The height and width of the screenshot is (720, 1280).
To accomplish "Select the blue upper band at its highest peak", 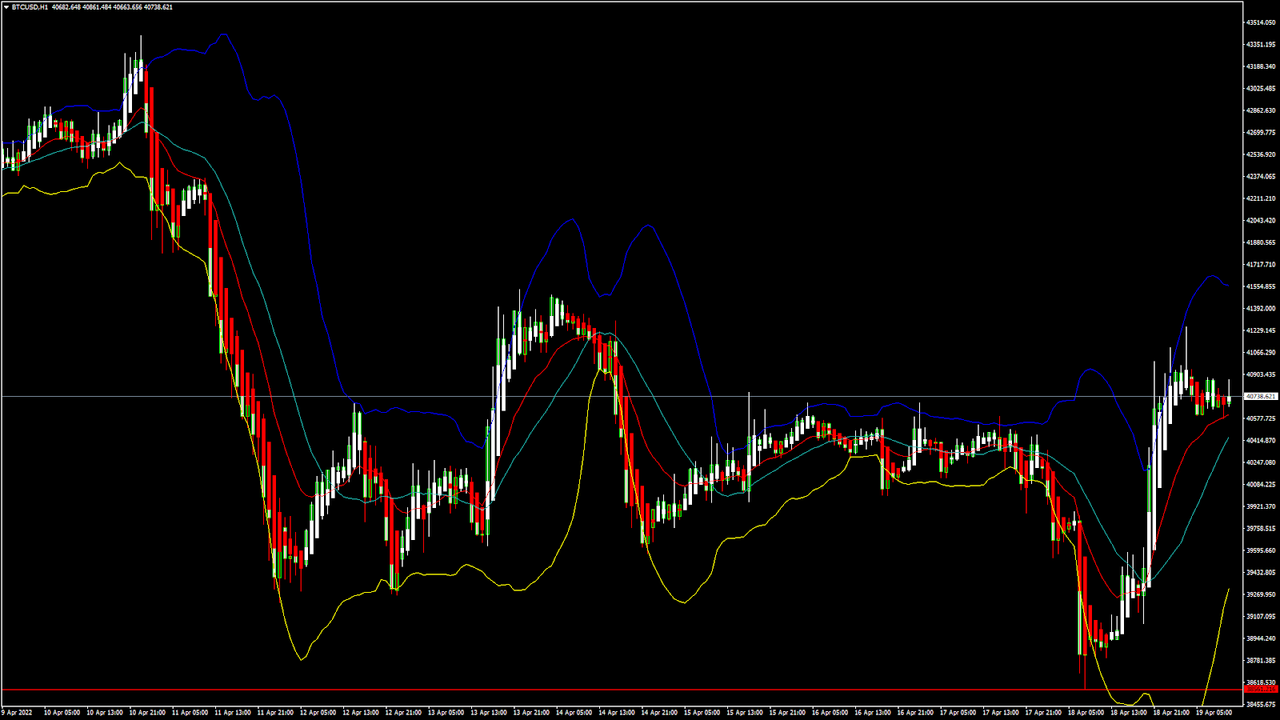I will point(224,35).
